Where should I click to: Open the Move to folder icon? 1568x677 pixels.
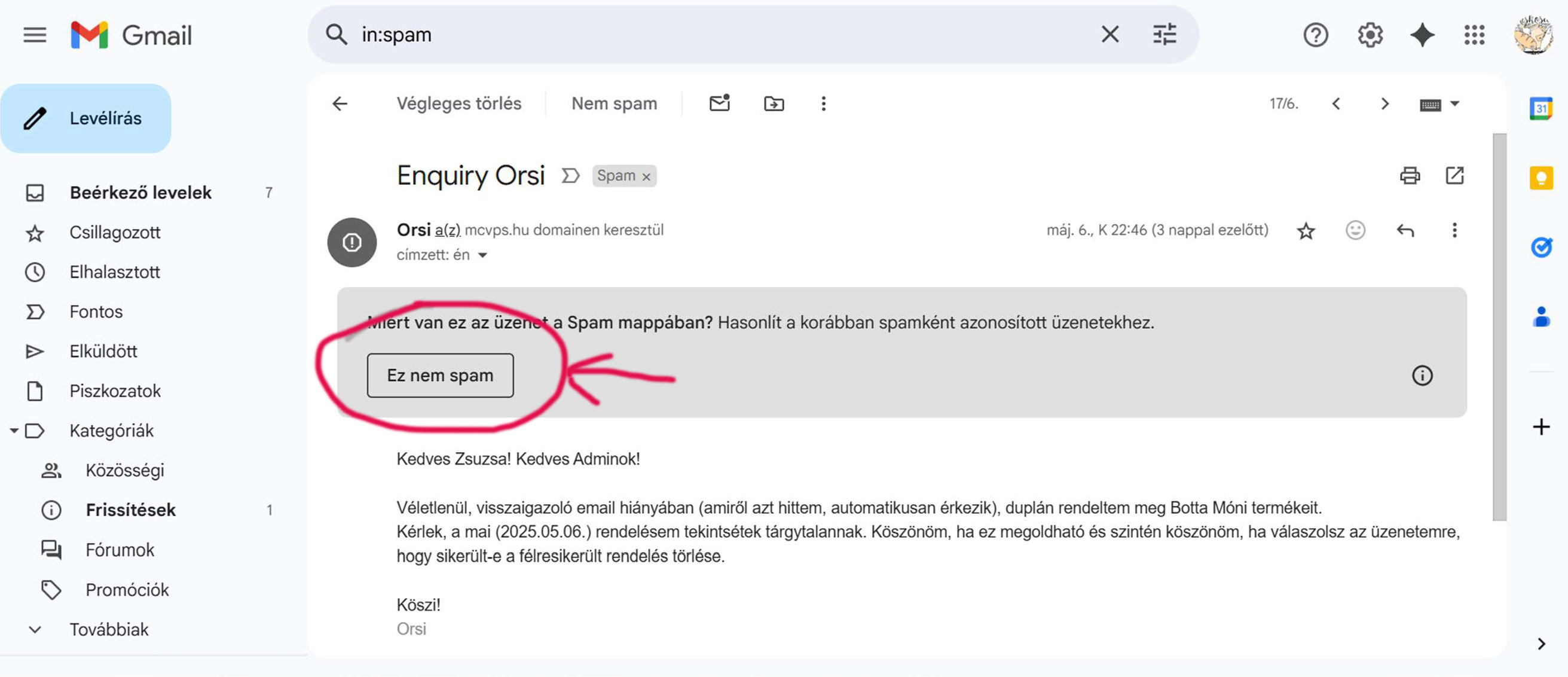point(774,103)
